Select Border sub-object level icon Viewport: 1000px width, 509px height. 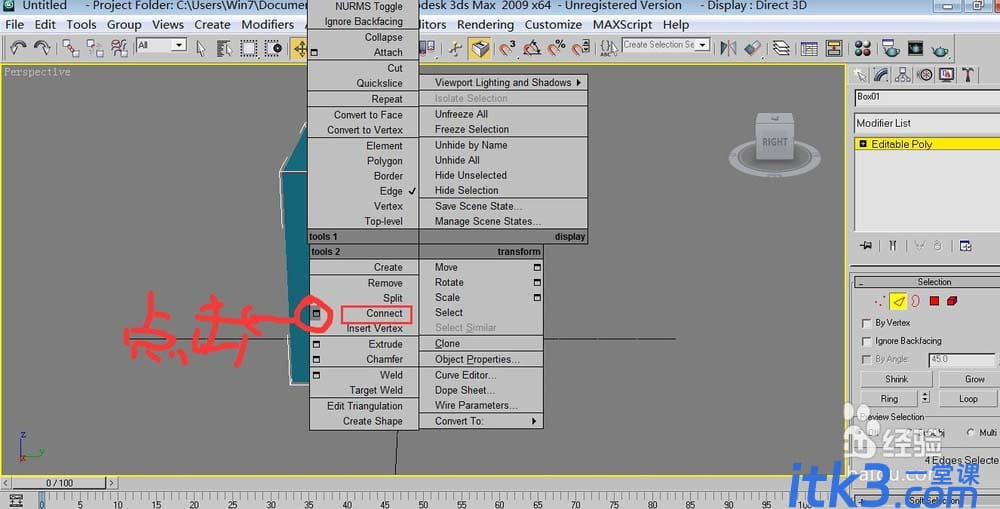pyautogui.click(x=916, y=301)
